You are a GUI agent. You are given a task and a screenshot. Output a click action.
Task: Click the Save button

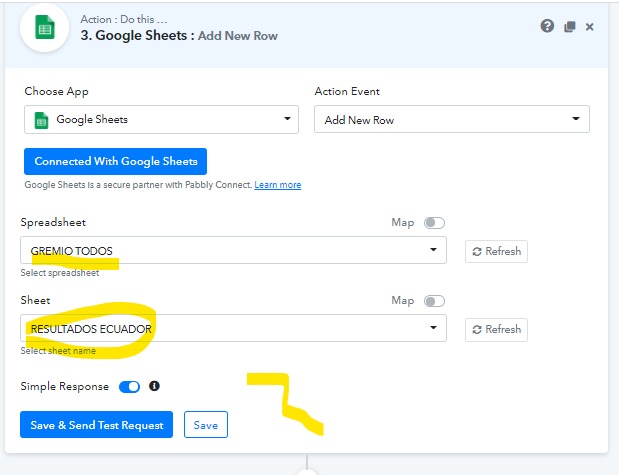pos(206,424)
